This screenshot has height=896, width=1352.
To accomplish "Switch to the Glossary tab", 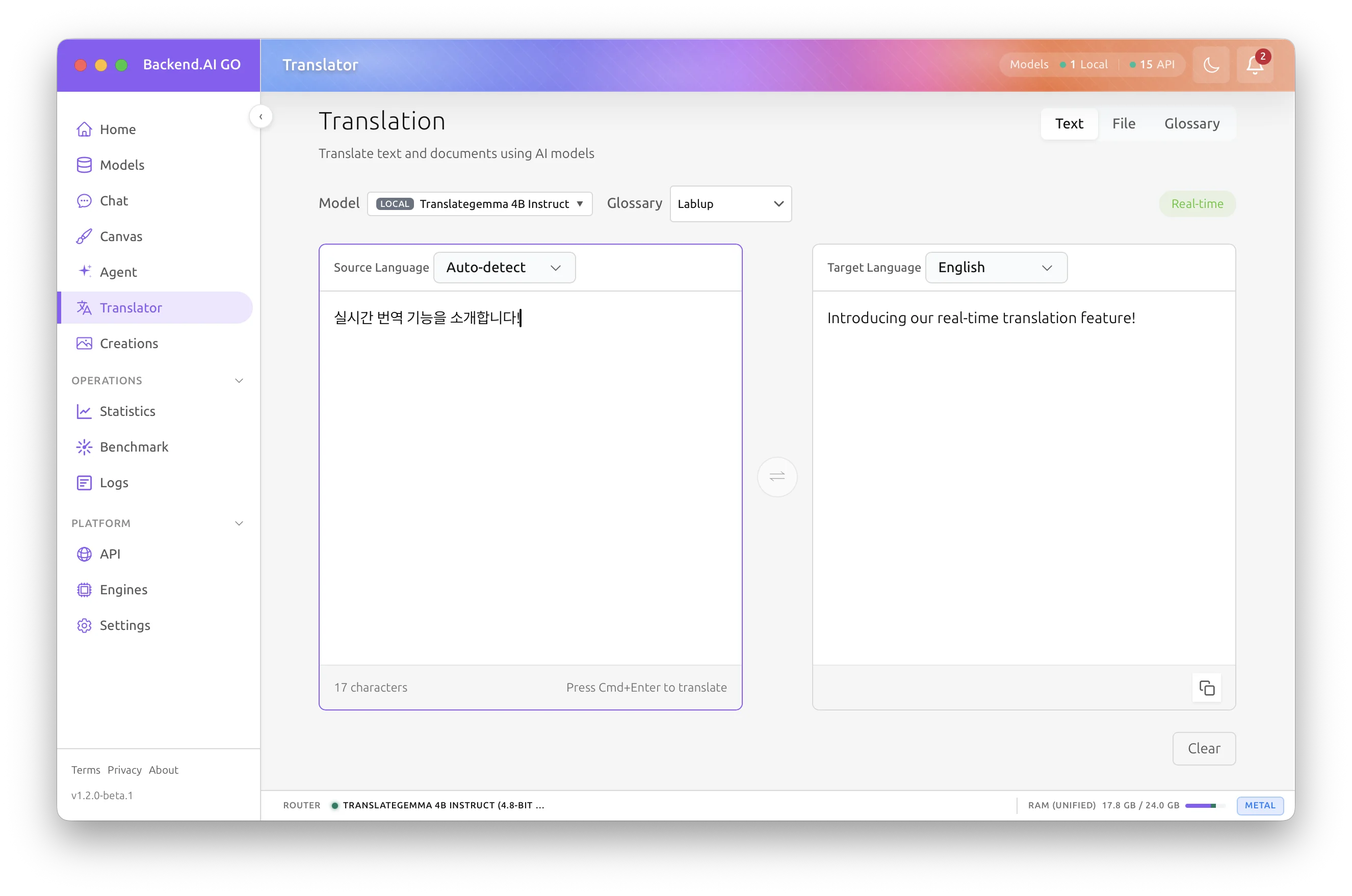I will [x=1192, y=123].
